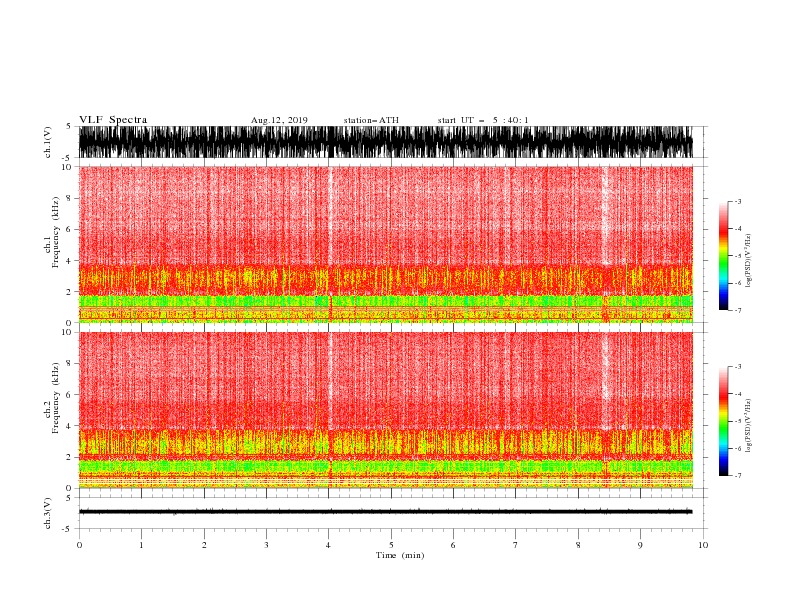Click time axis tick label "6"
The width and height of the screenshot is (792, 612).
[453, 545]
